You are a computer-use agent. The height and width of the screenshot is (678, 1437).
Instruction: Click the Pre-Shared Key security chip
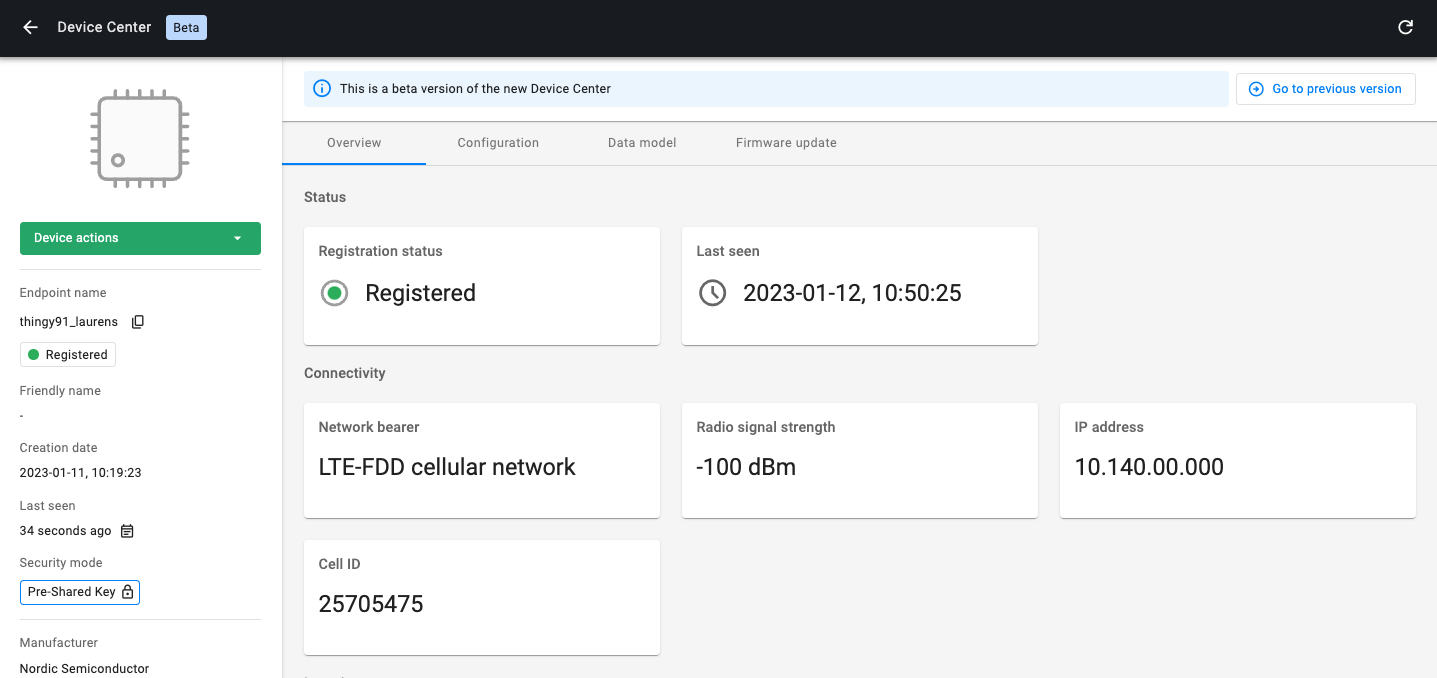(x=80, y=592)
